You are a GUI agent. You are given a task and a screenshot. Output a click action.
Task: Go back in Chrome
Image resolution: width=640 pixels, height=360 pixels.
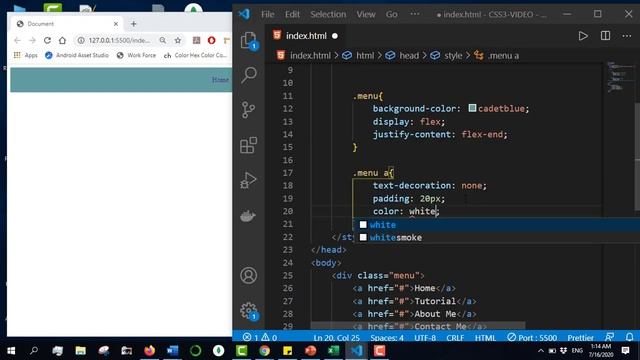click(x=17, y=40)
